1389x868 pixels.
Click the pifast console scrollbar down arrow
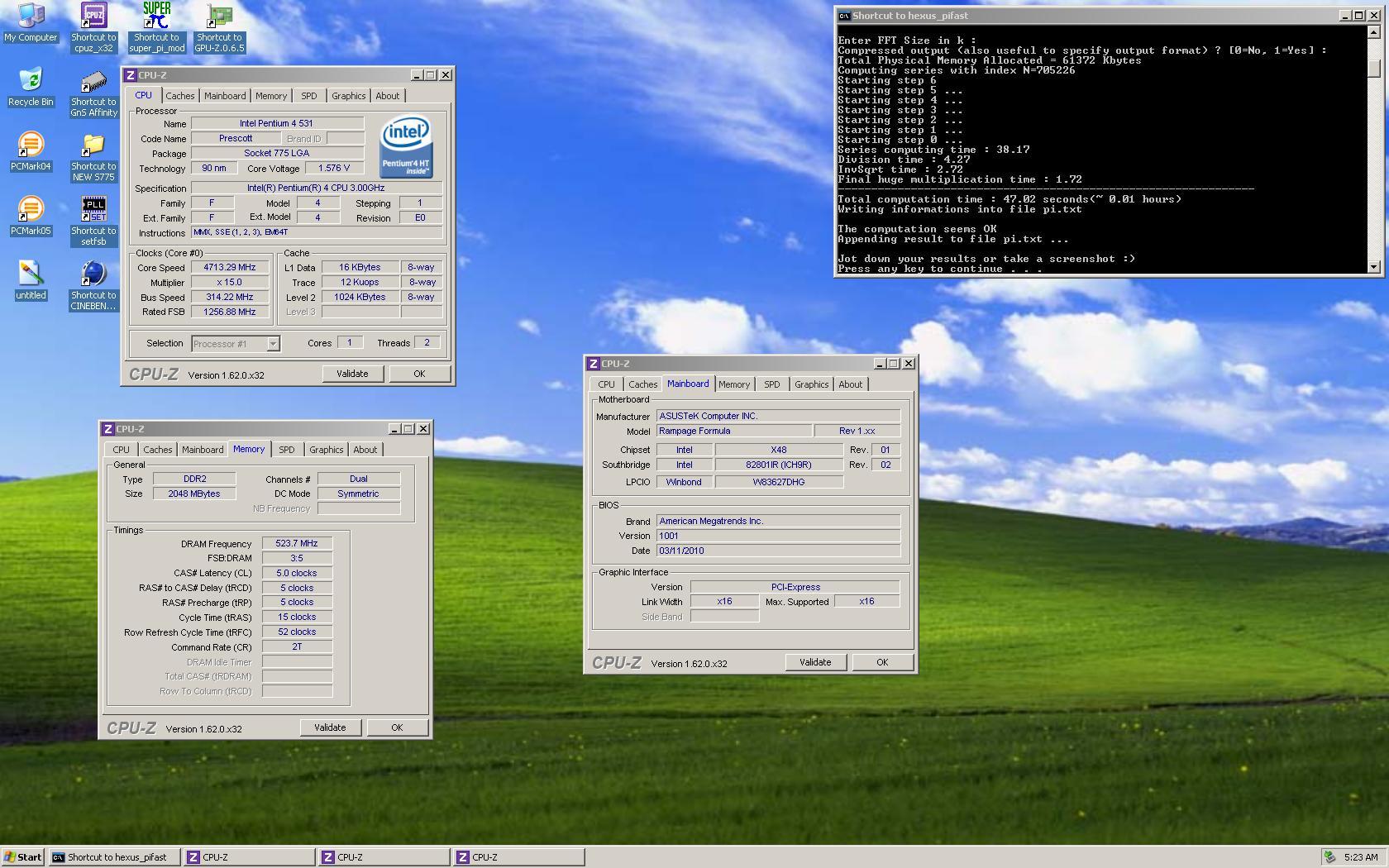click(1374, 266)
